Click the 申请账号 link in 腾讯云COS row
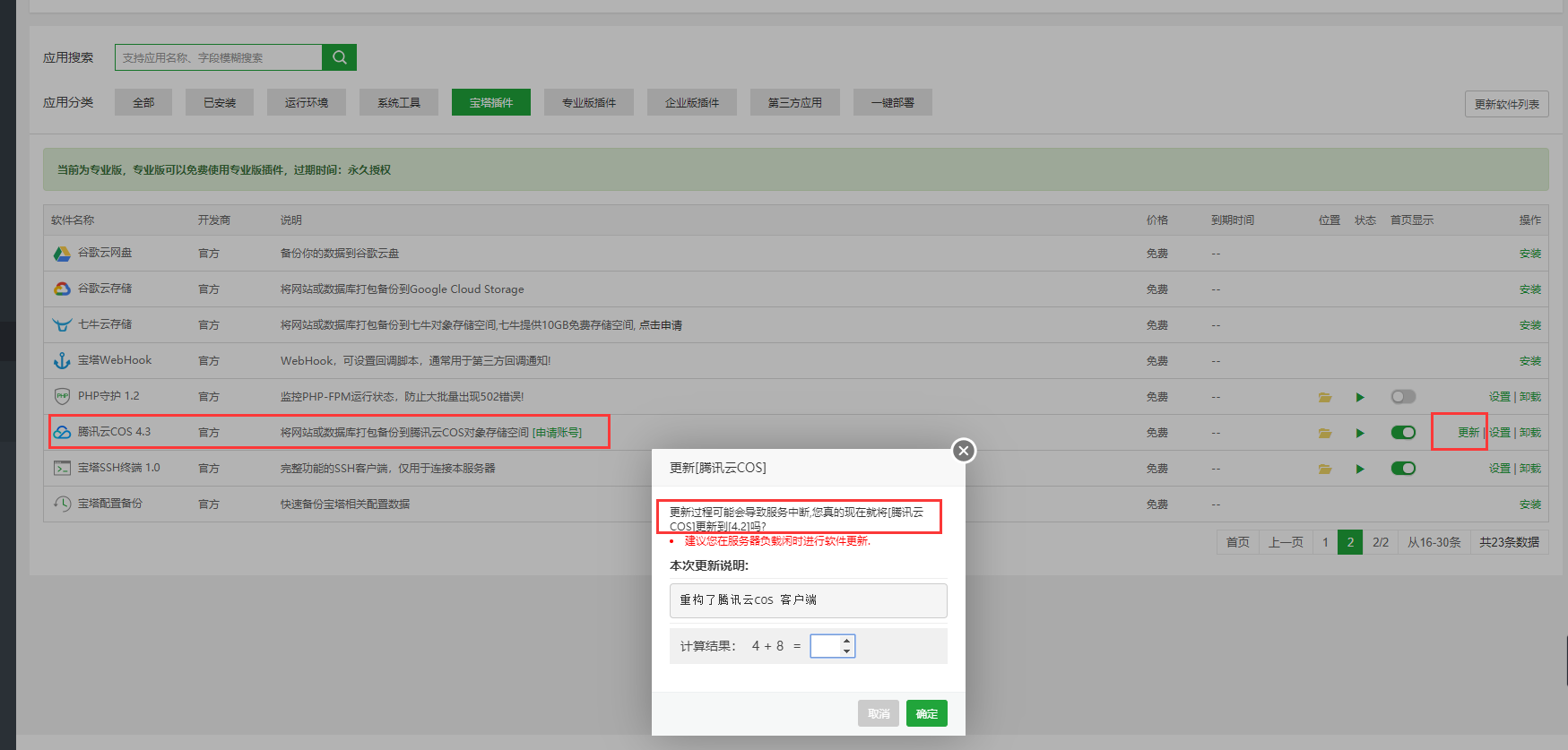Image resolution: width=1568 pixels, height=750 pixels. 557,433
